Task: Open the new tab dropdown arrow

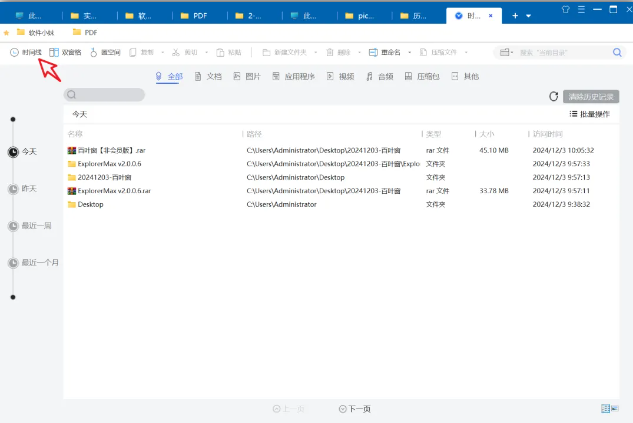Action: tap(528, 16)
